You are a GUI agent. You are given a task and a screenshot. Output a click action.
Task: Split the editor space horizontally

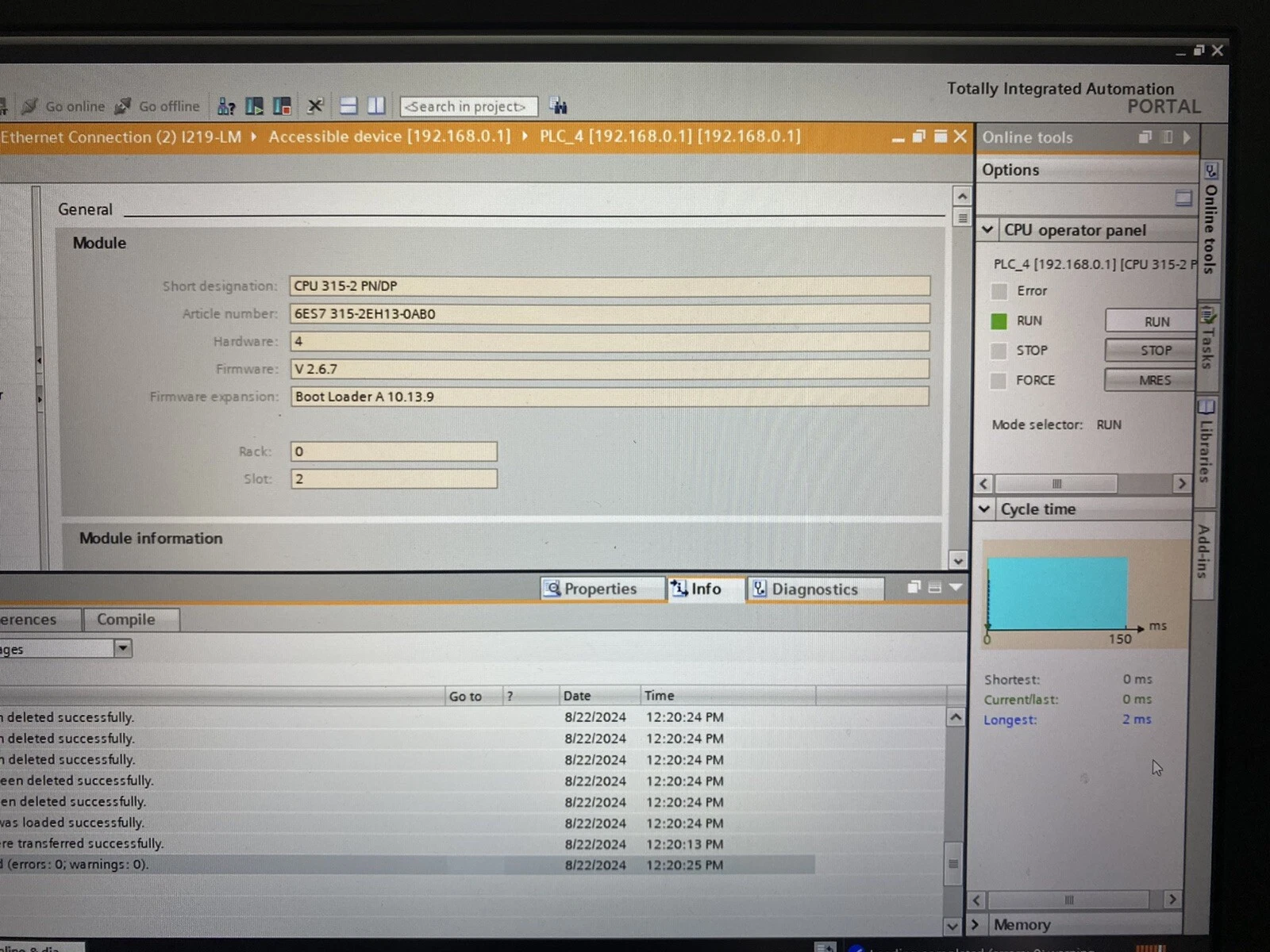pos(348,106)
